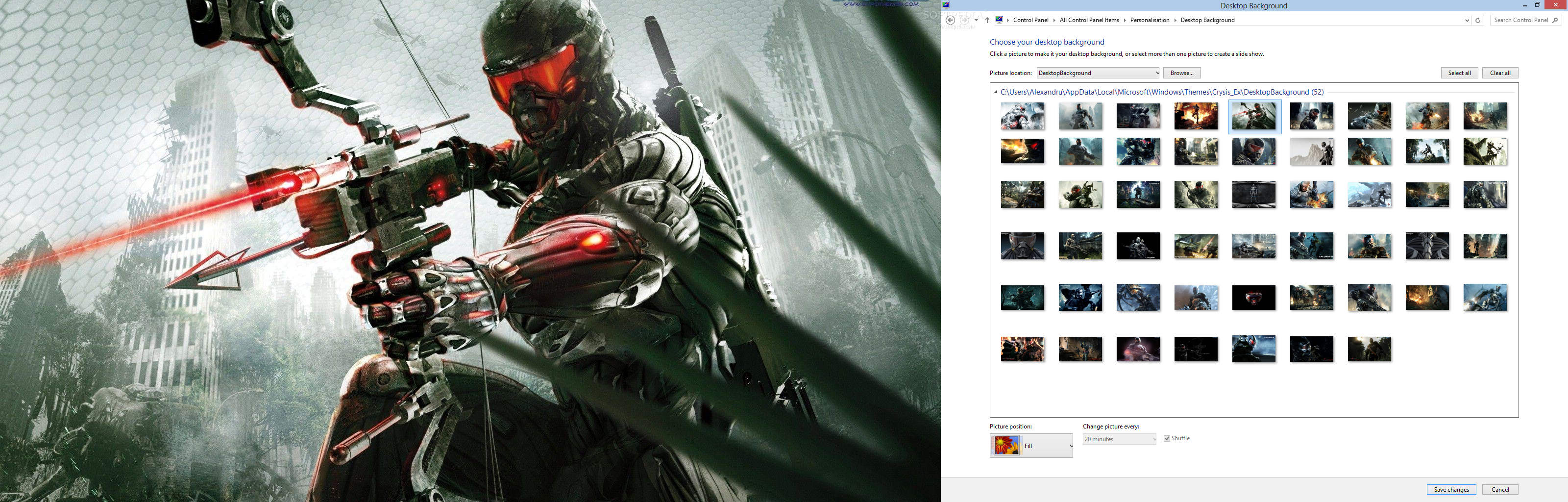Click the folder path header ending '(52)'
This screenshot has width=1568, height=502.
[x=1161, y=92]
